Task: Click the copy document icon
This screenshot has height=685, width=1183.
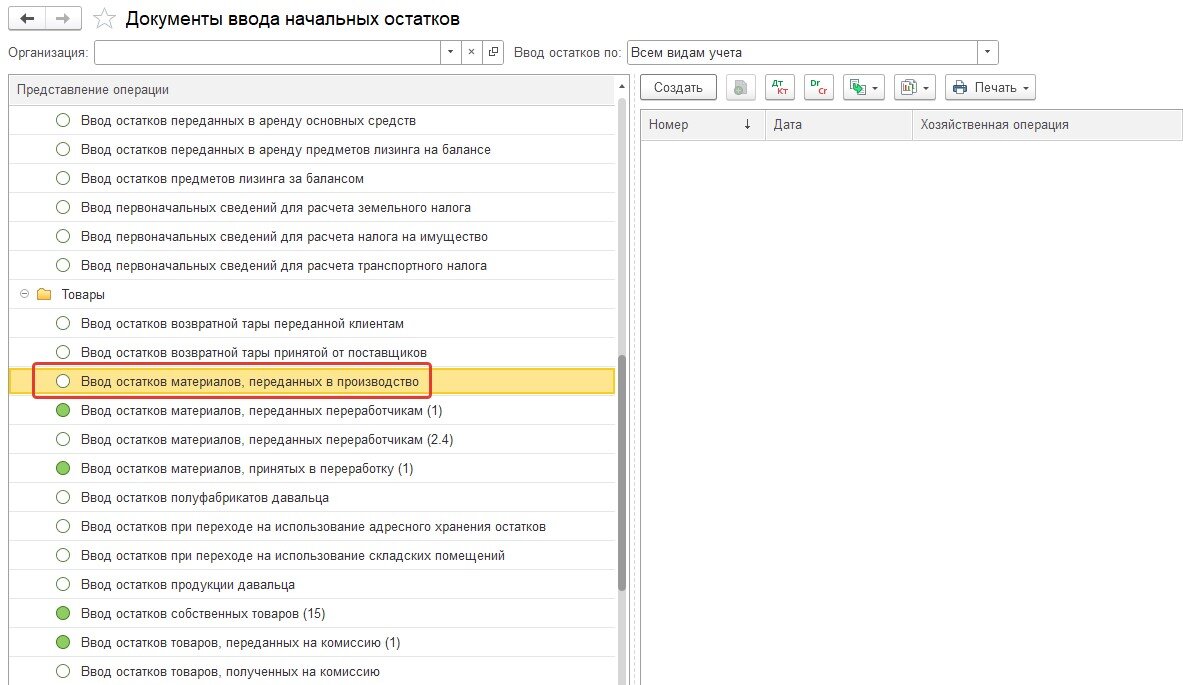Action: [x=741, y=88]
